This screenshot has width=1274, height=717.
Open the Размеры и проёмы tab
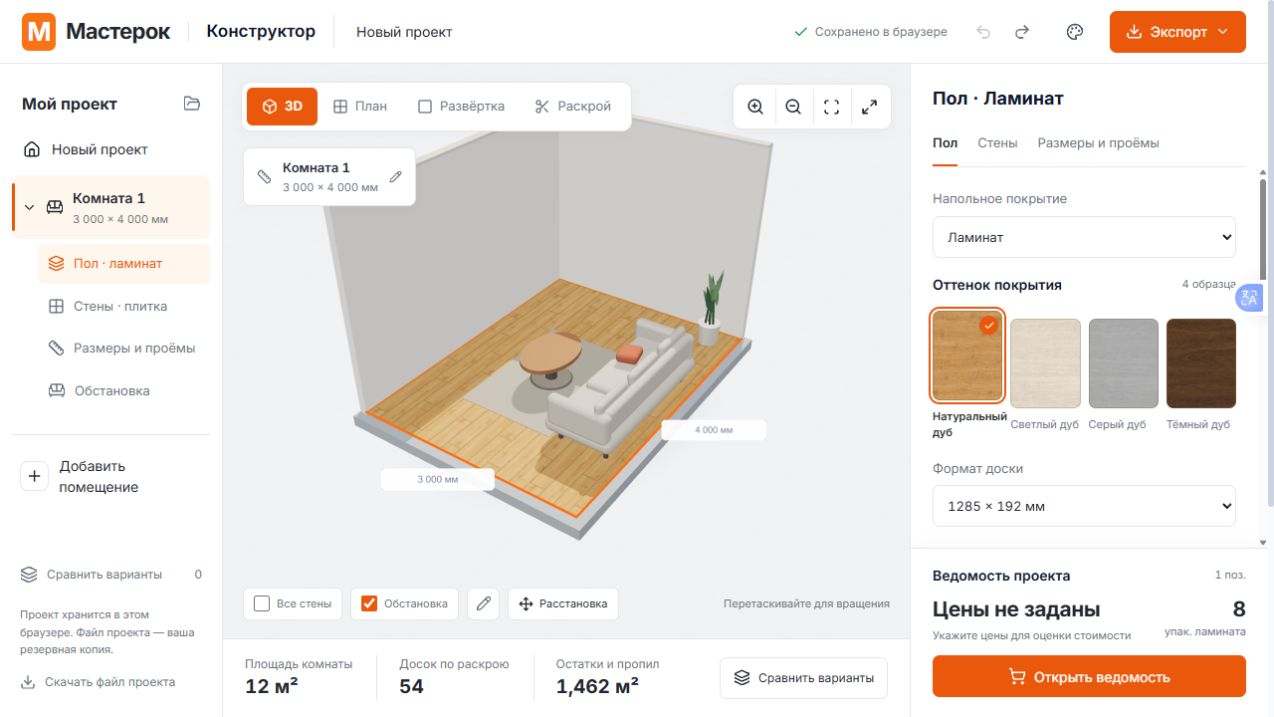tap(1098, 143)
